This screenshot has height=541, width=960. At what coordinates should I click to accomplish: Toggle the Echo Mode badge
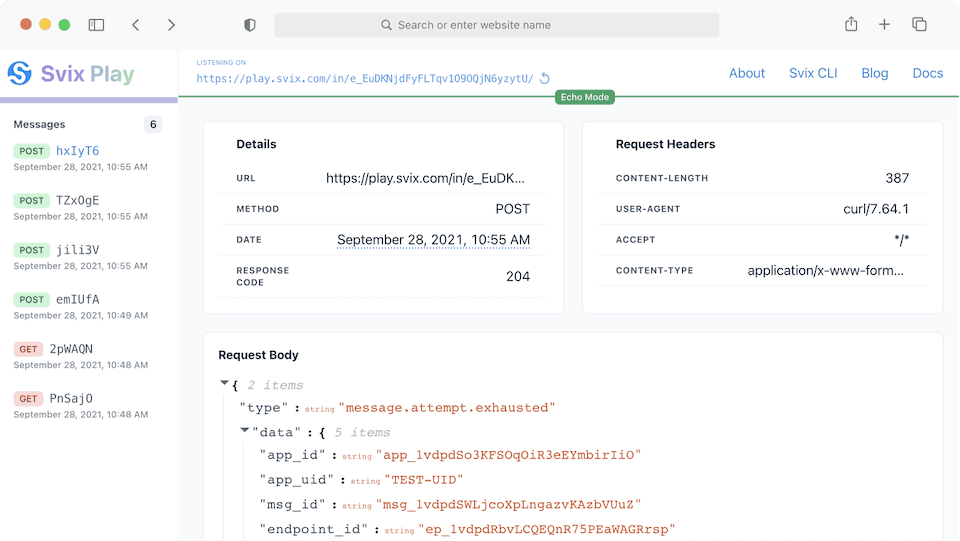point(585,97)
